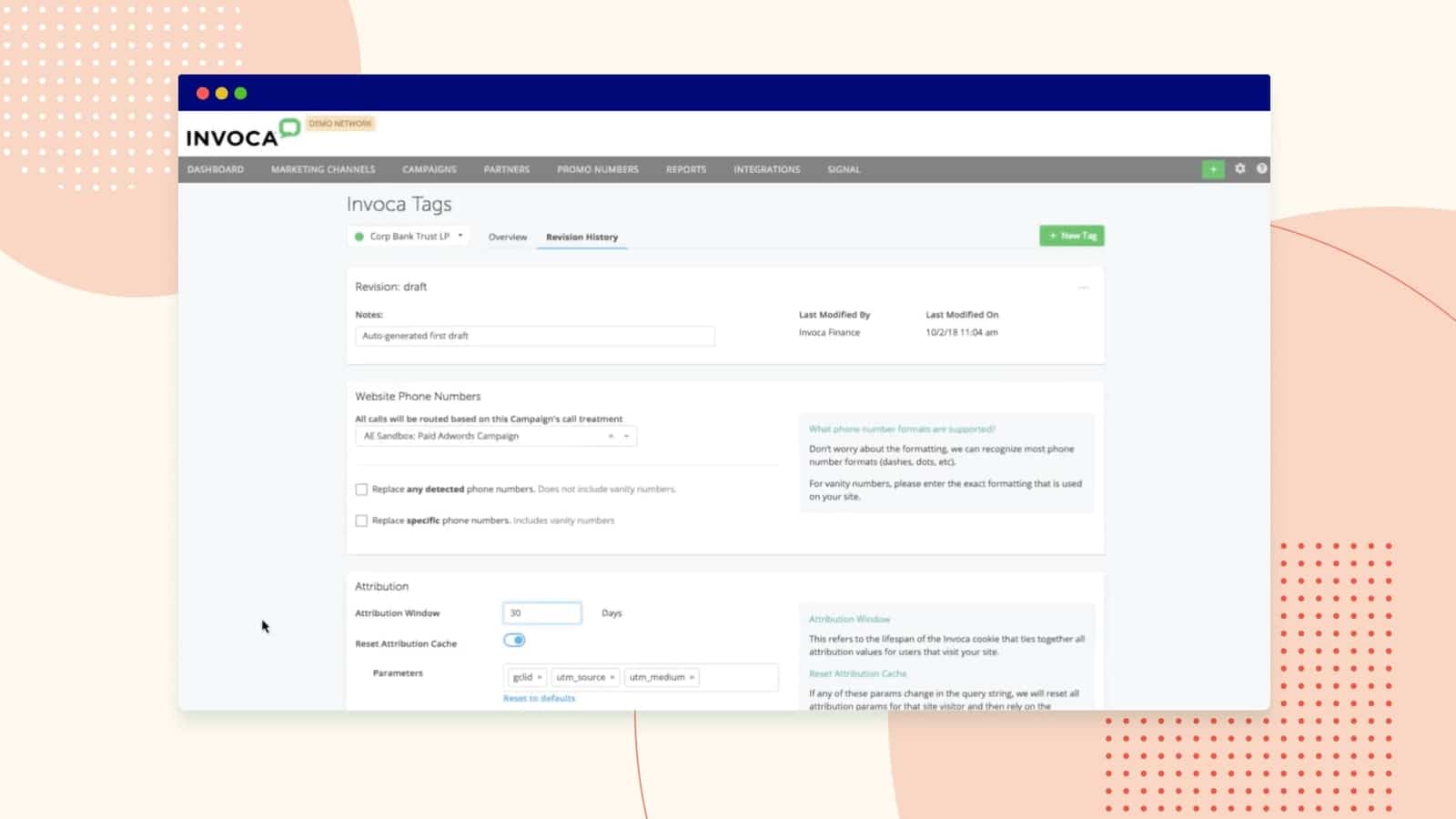Image resolution: width=1456 pixels, height=819 pixels.
Task: Disable the Reset Attribution Cache toggle
Action: click(514, 640)
